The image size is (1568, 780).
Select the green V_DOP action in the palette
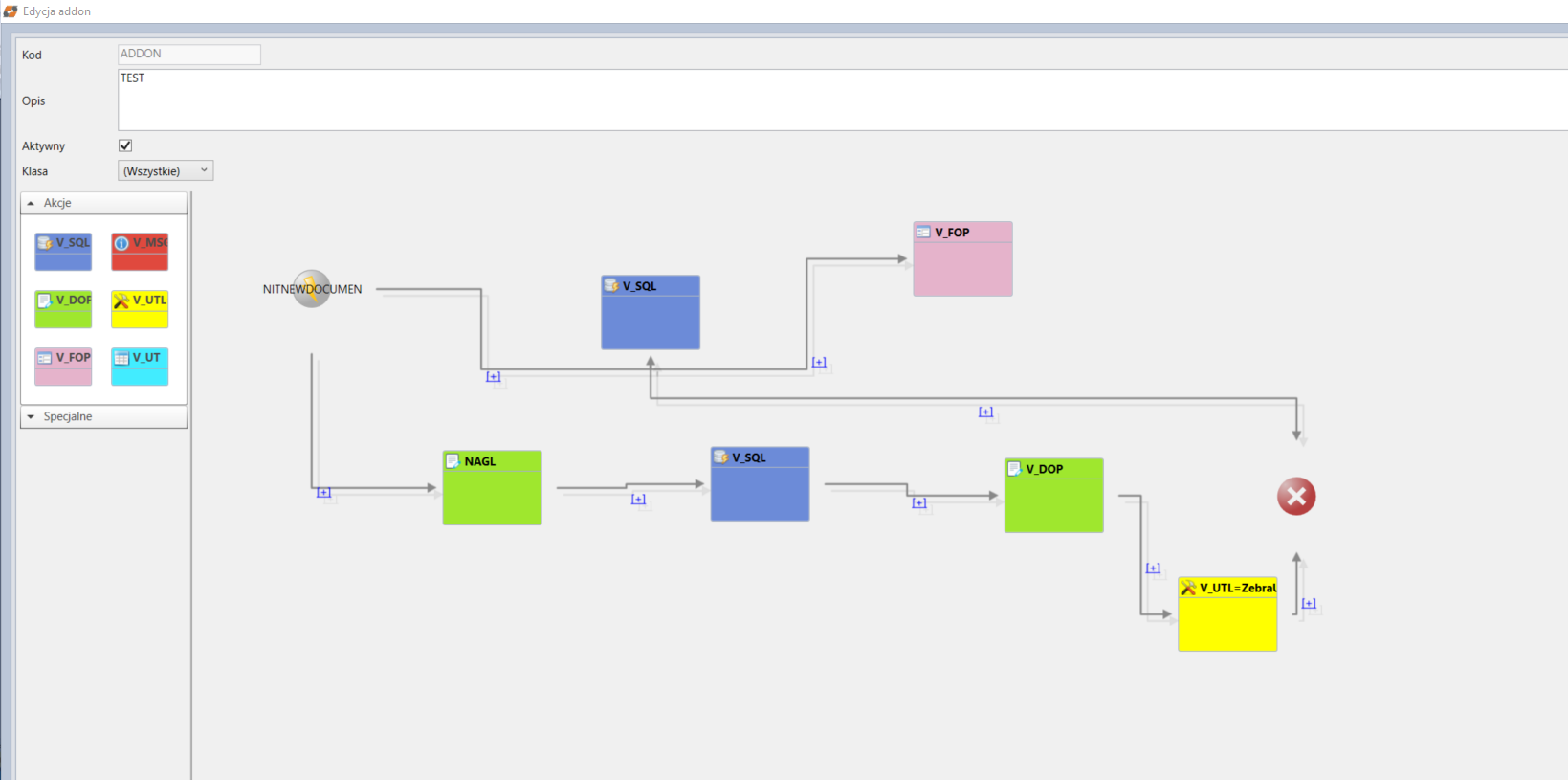(x=63, y=309)
